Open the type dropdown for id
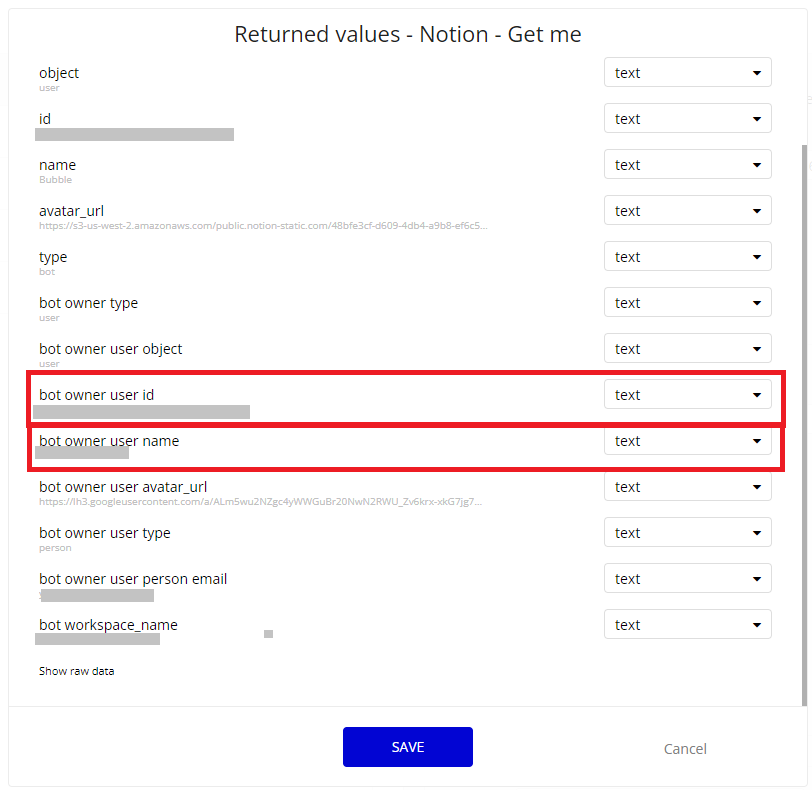 coord(687,119)
